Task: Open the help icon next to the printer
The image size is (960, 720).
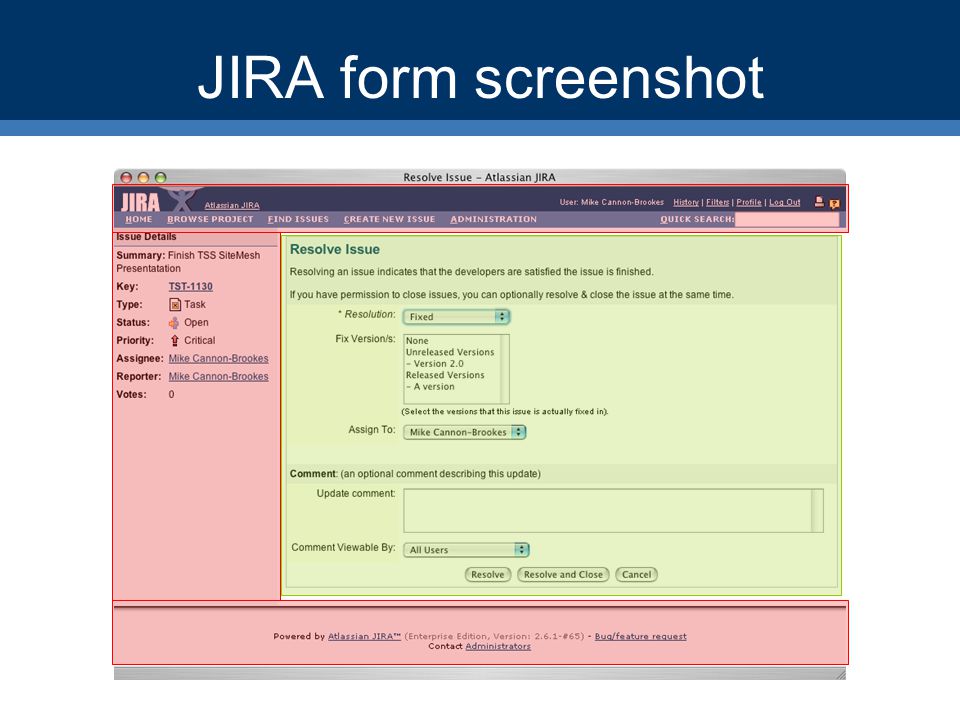Action: pos(834,203)
